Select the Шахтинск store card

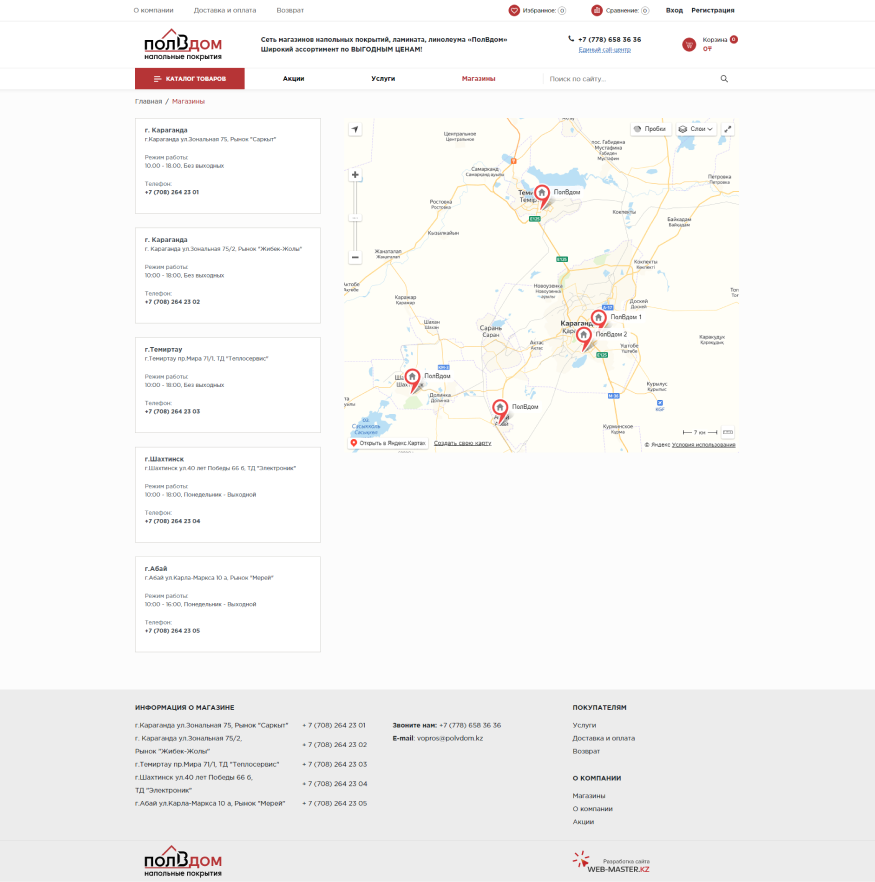228,495
